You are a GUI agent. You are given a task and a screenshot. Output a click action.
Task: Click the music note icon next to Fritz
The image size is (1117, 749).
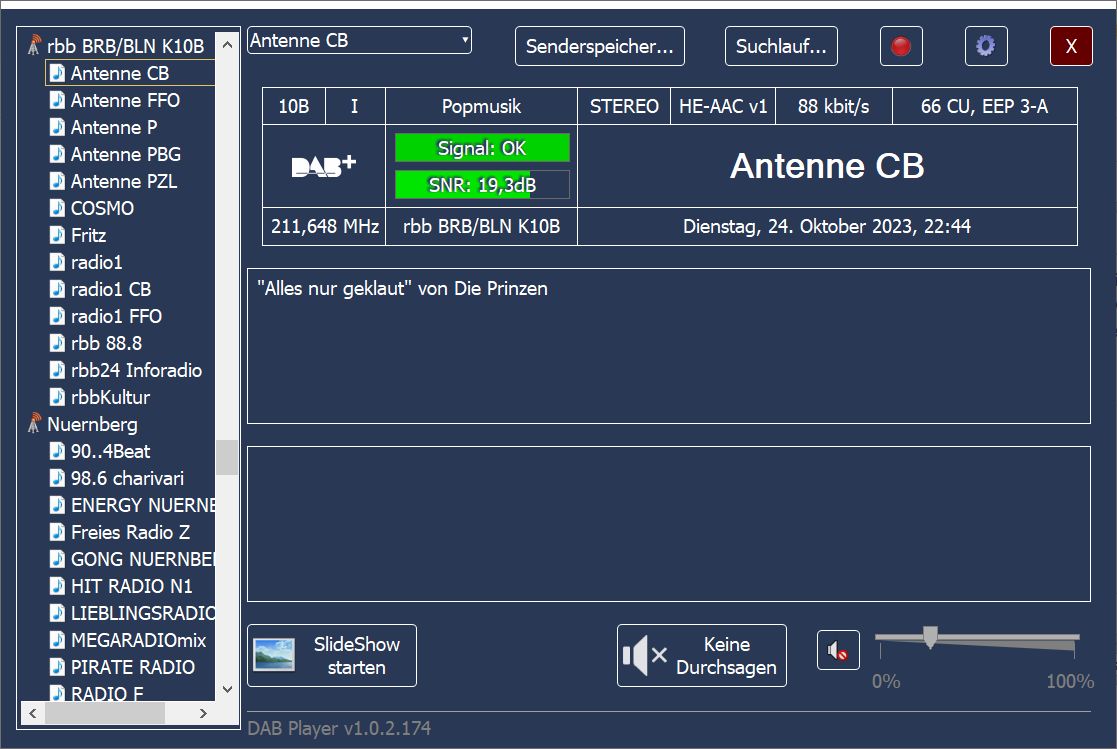coord(57,235)
